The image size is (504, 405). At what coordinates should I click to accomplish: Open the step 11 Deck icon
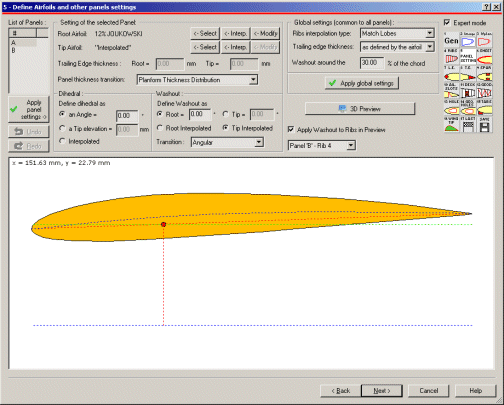(468, 91)
